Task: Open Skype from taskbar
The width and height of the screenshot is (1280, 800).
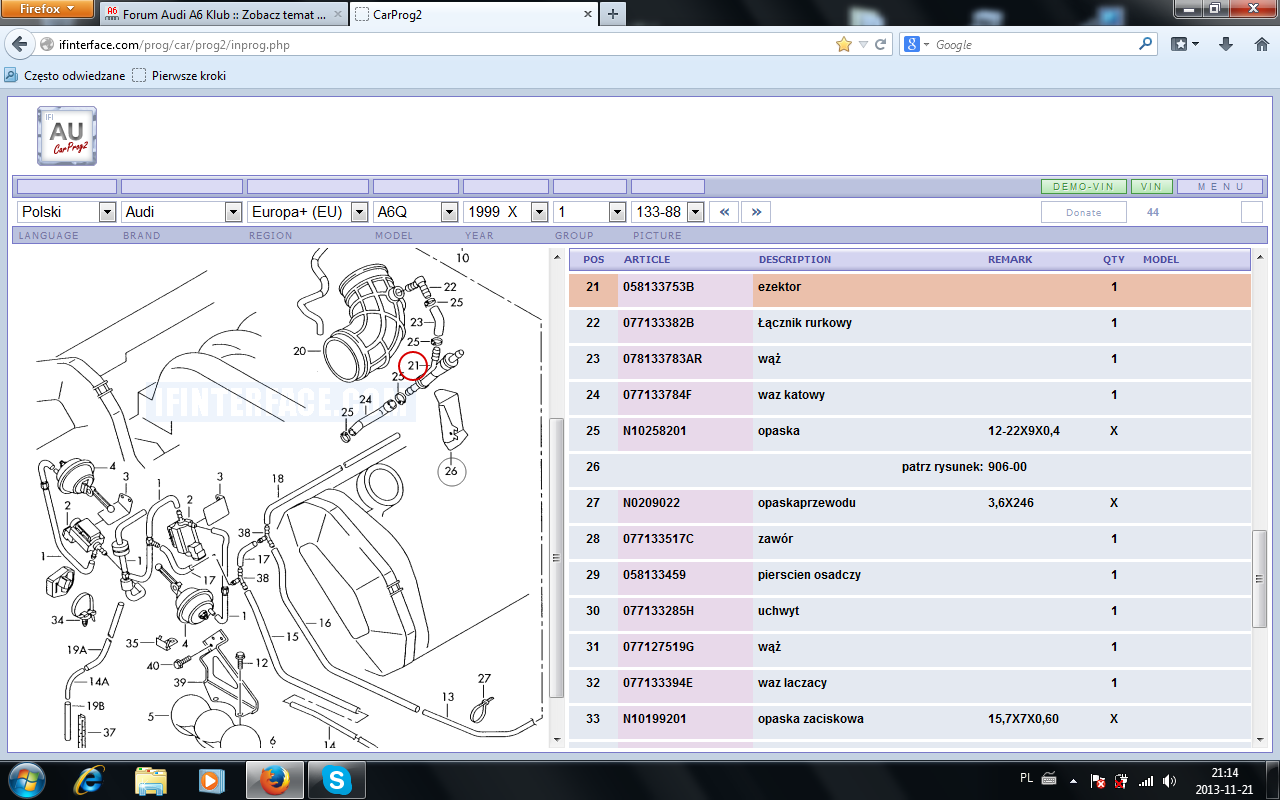Action: point(336,780)
